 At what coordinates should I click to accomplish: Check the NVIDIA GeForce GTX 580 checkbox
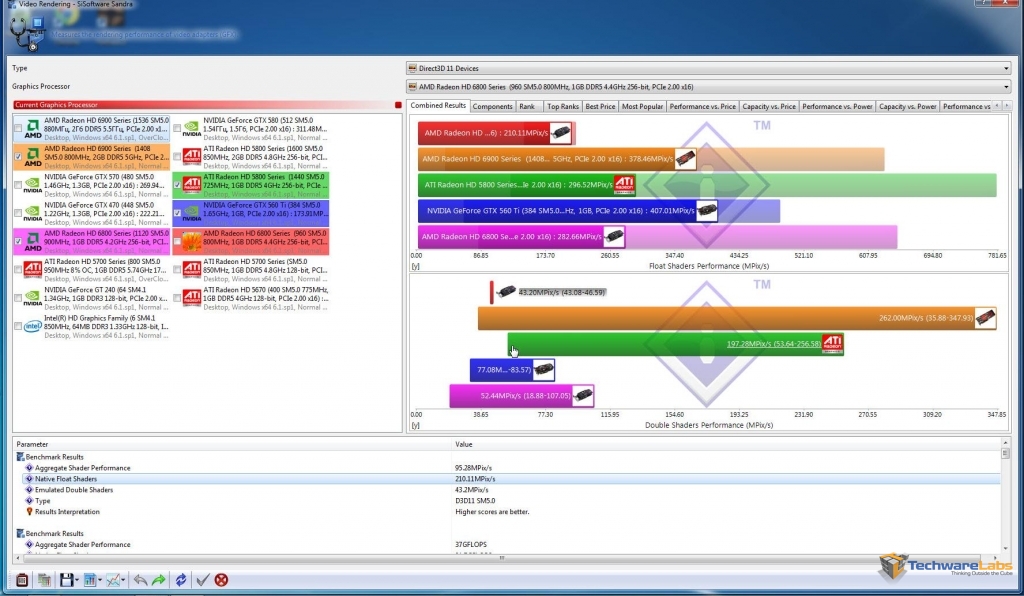(177, 129)
